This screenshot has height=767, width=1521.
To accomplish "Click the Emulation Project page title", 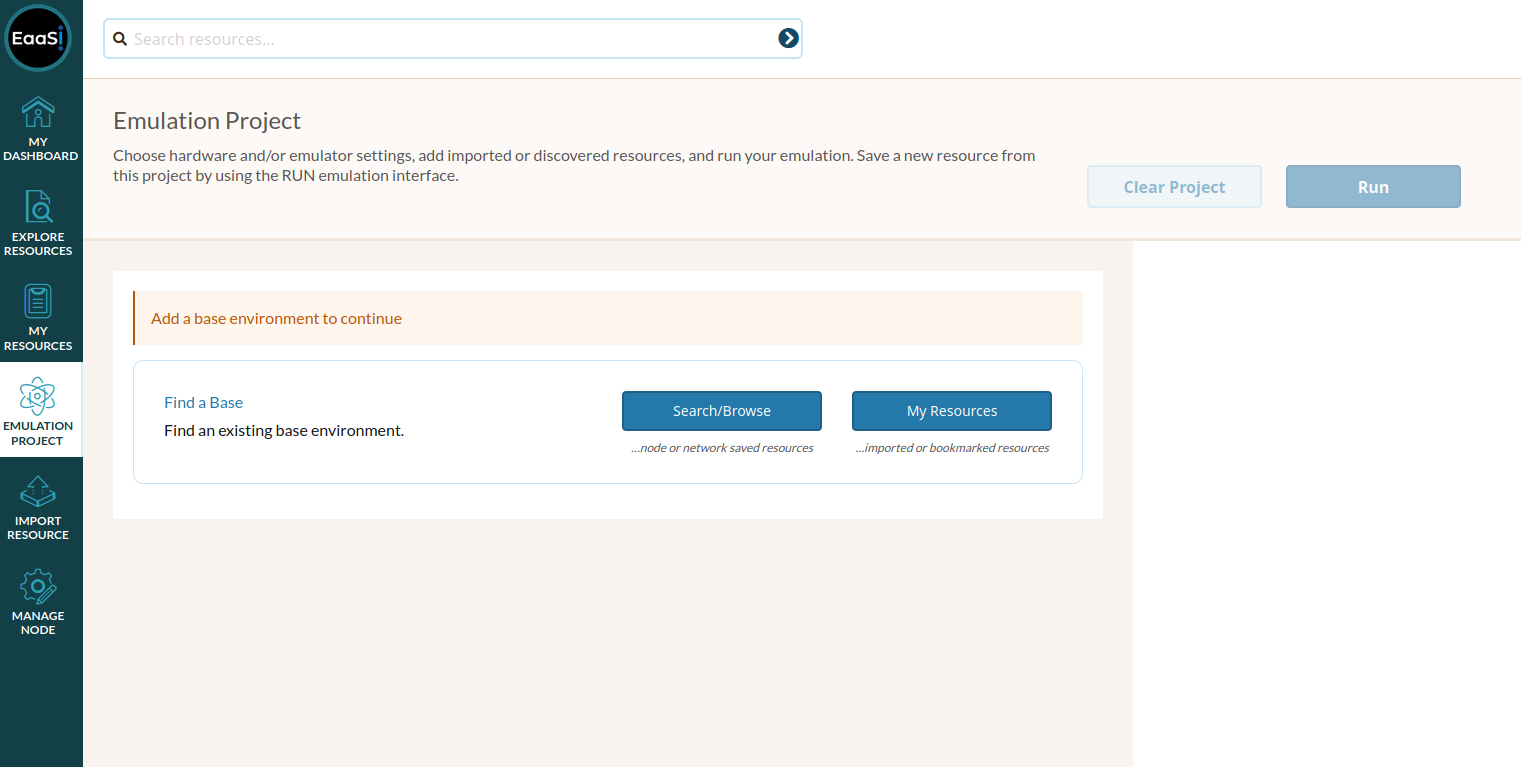I will click(x=207, y=121).
